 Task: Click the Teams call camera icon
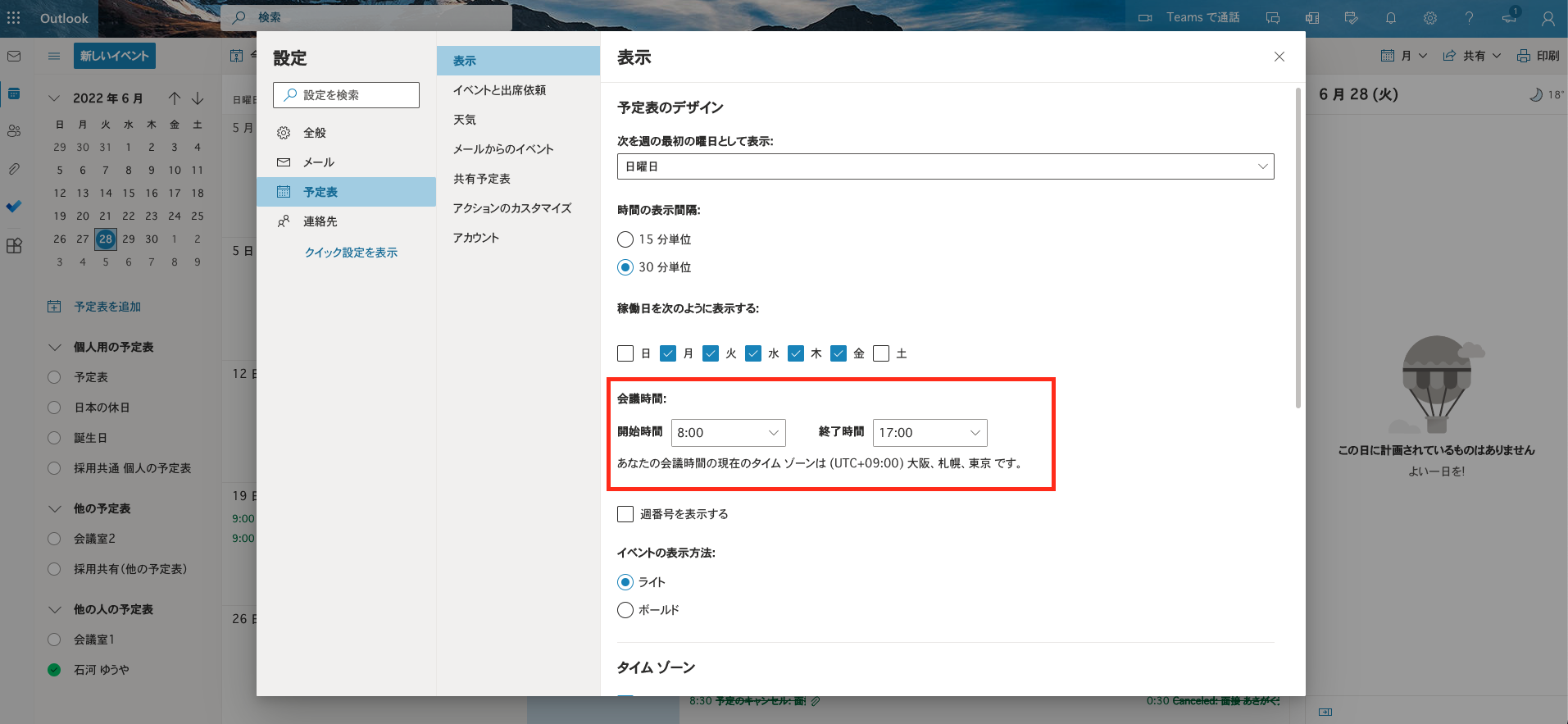(x=1145, y=18)
